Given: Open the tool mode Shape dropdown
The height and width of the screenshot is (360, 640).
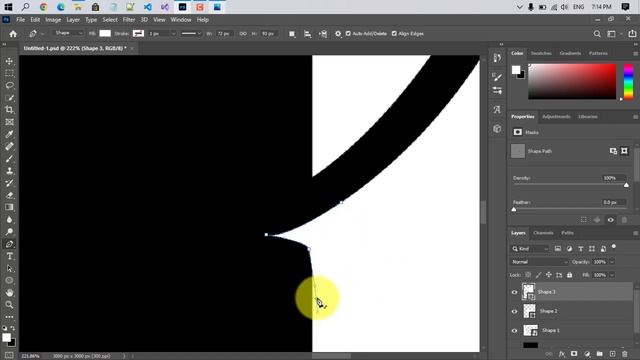Looking at the screenshot, I should [x=68, y=33].
